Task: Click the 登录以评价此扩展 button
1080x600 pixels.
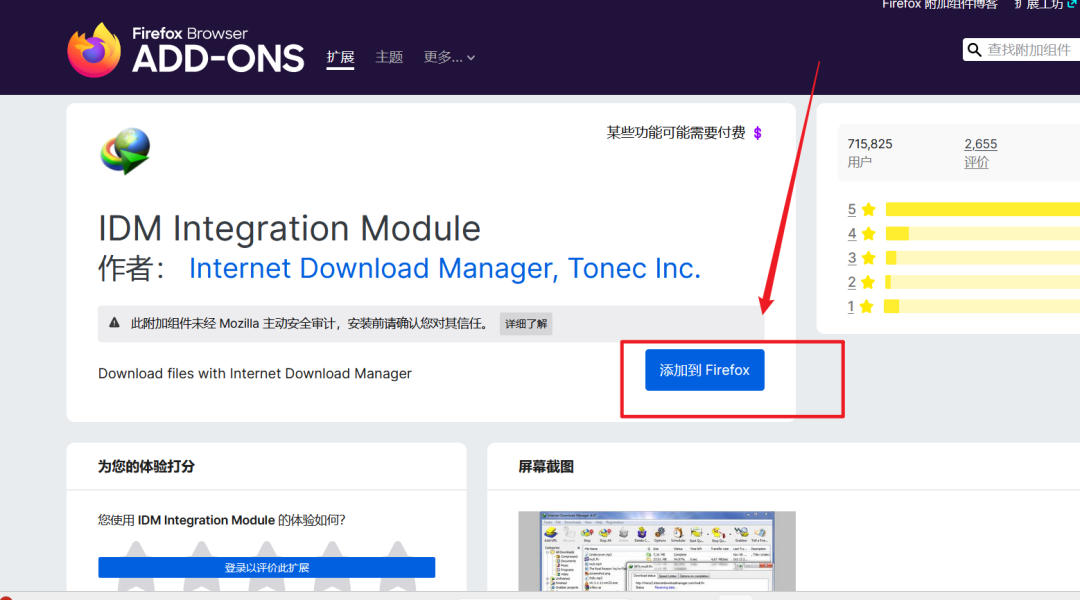Action: click(267, 568)
